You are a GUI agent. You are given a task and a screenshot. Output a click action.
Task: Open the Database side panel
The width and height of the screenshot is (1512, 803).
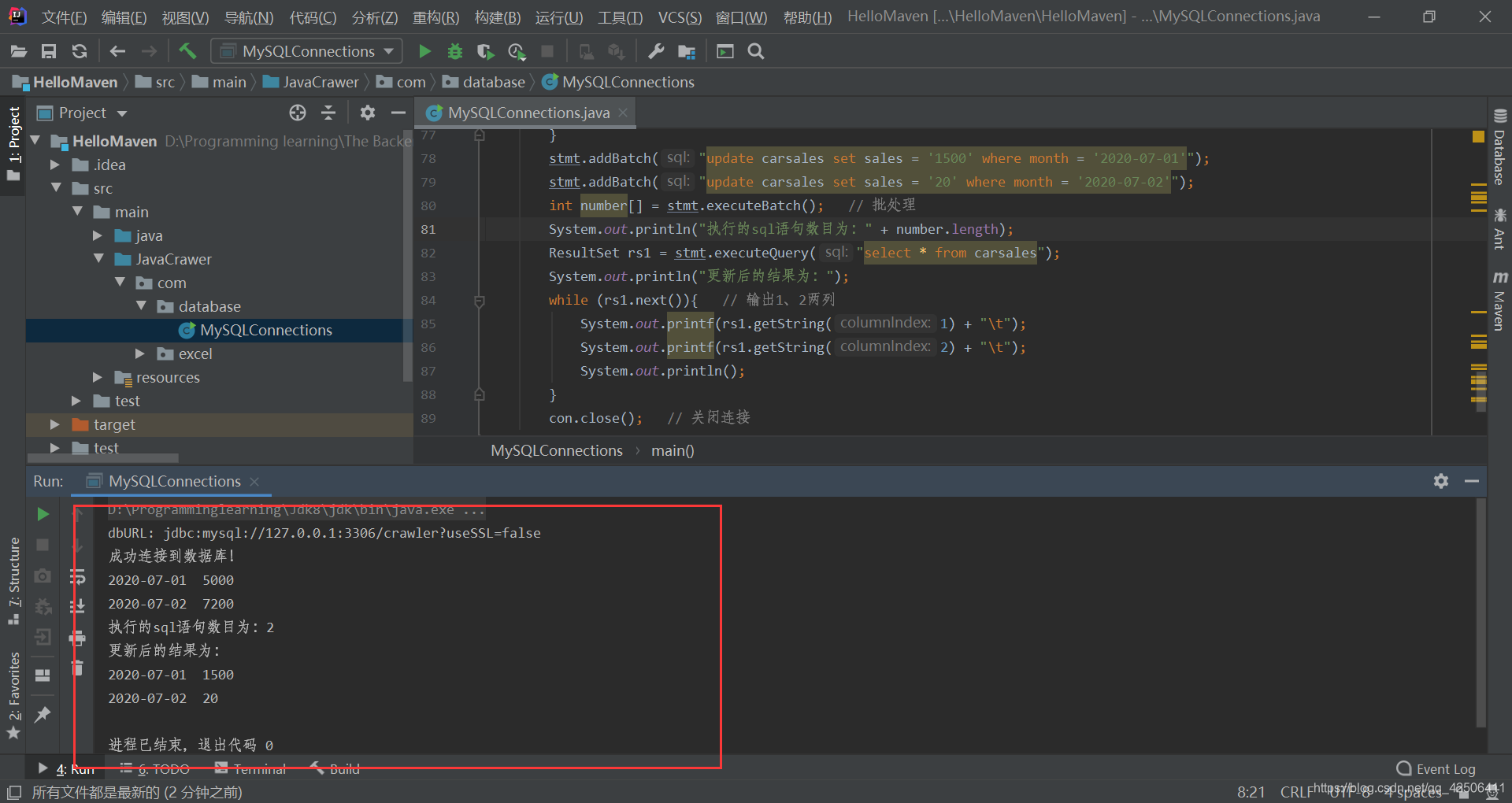1499,147
